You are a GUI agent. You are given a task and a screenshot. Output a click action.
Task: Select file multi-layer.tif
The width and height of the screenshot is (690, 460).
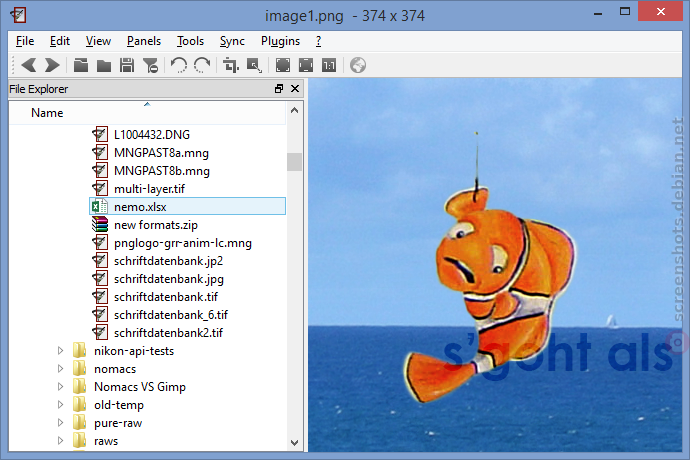click(x=149, y=188)
